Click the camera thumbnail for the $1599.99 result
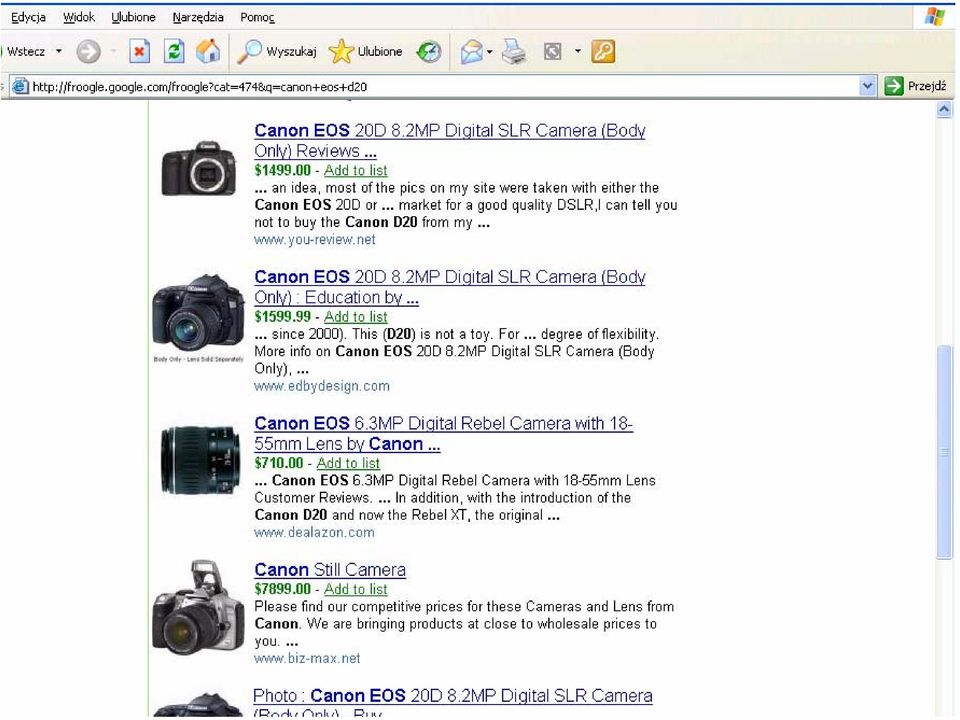Viewport: 960px width, 720px height. click(198, 318)
